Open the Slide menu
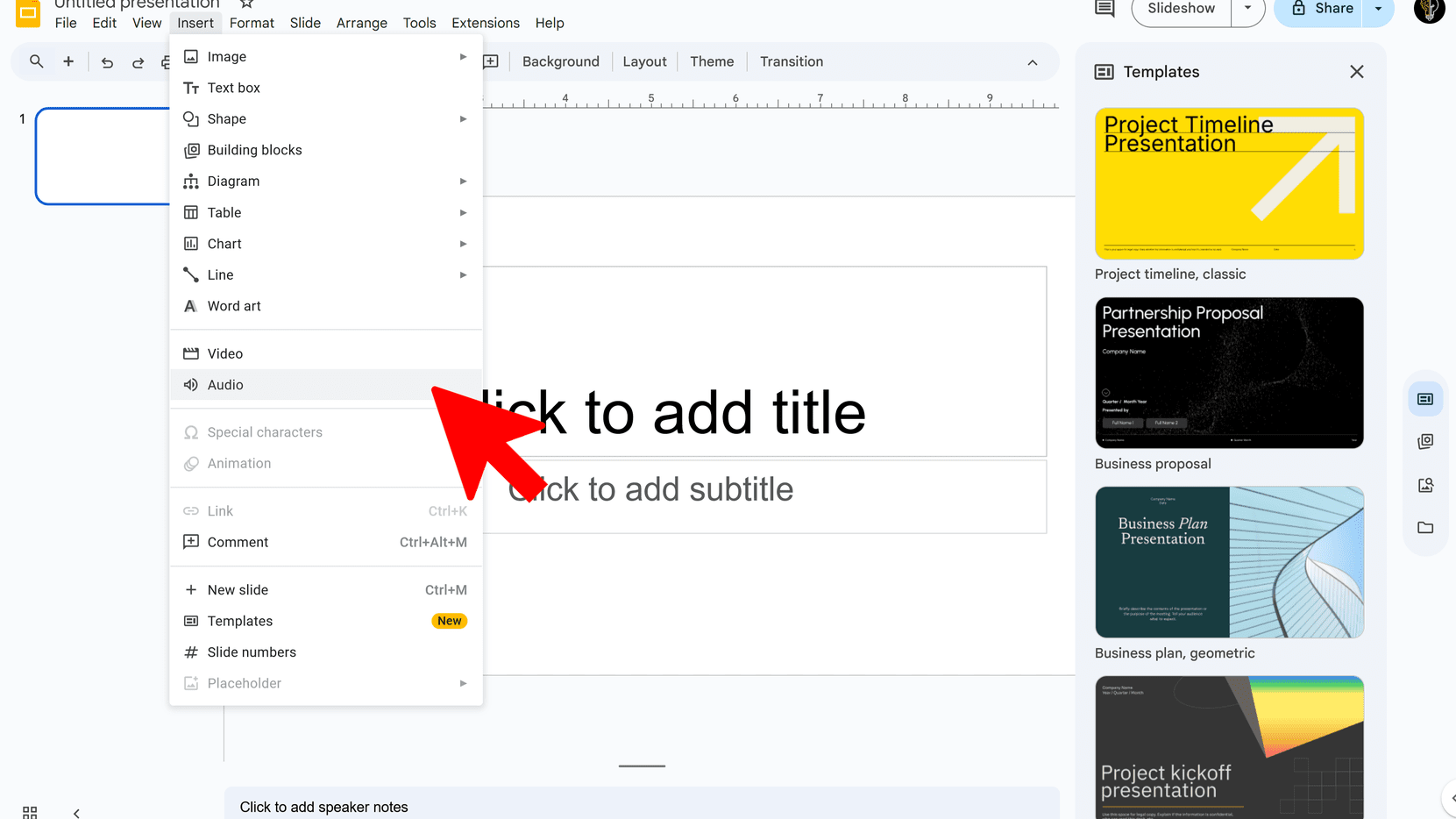Viewport: 1456px width, 819px height. tap(305, 23)
